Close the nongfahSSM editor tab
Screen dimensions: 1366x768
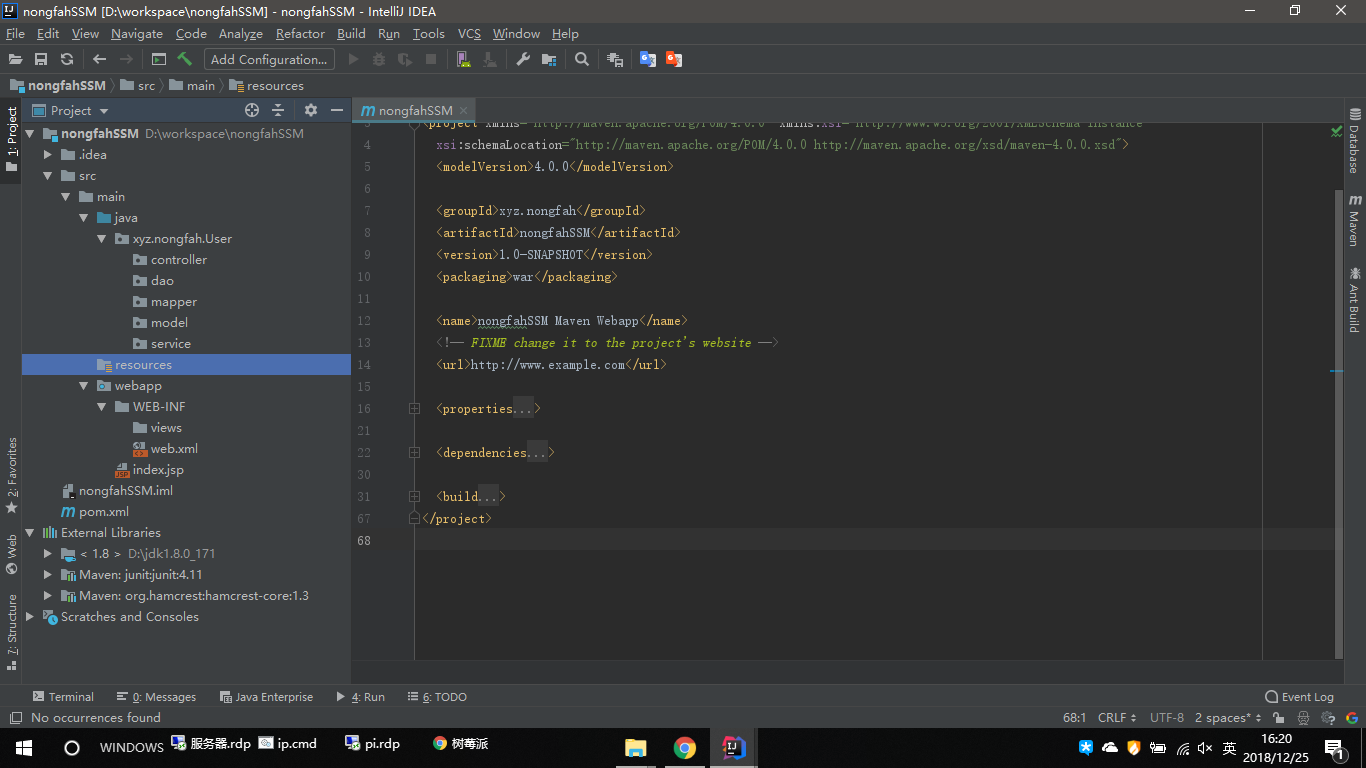[x=463, y=110]
